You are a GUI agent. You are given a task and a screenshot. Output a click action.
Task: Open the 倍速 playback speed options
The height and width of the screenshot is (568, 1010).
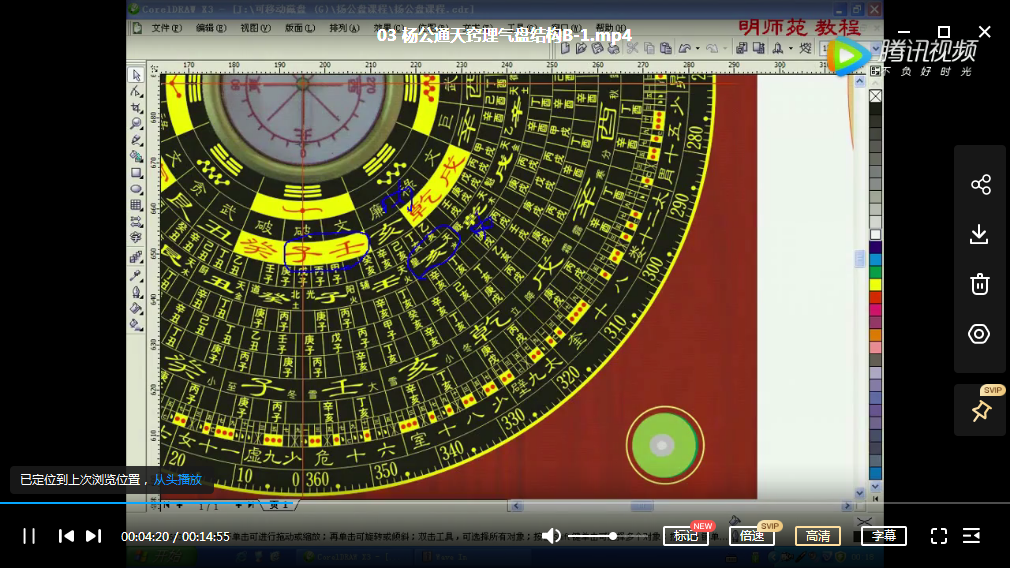click(x=752, y=536)
